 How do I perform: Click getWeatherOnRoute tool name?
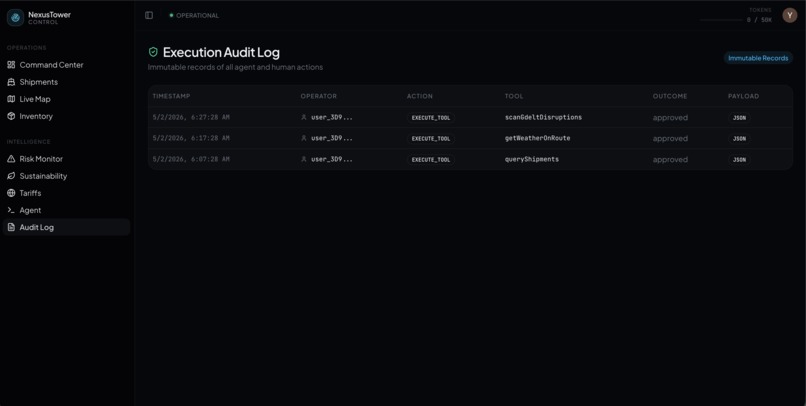pos(537,138)
